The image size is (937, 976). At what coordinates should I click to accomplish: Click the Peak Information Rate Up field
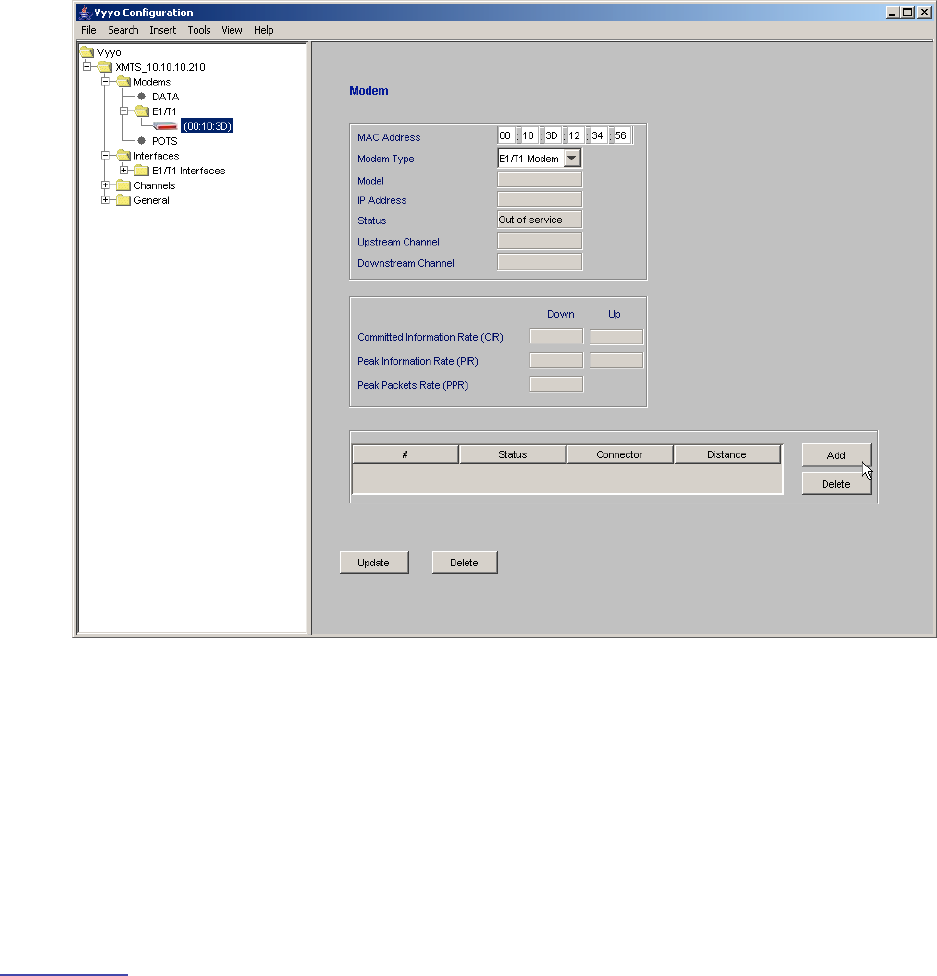[616, 360]
